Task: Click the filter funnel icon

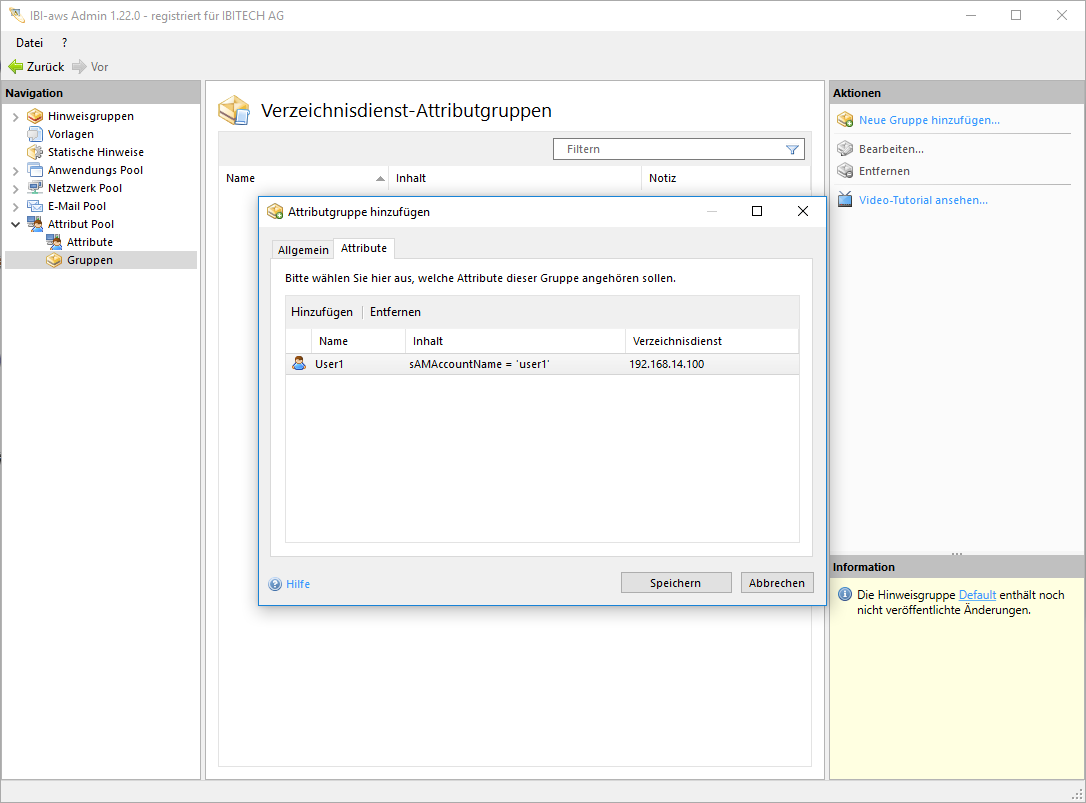Action: pos(792,149)
